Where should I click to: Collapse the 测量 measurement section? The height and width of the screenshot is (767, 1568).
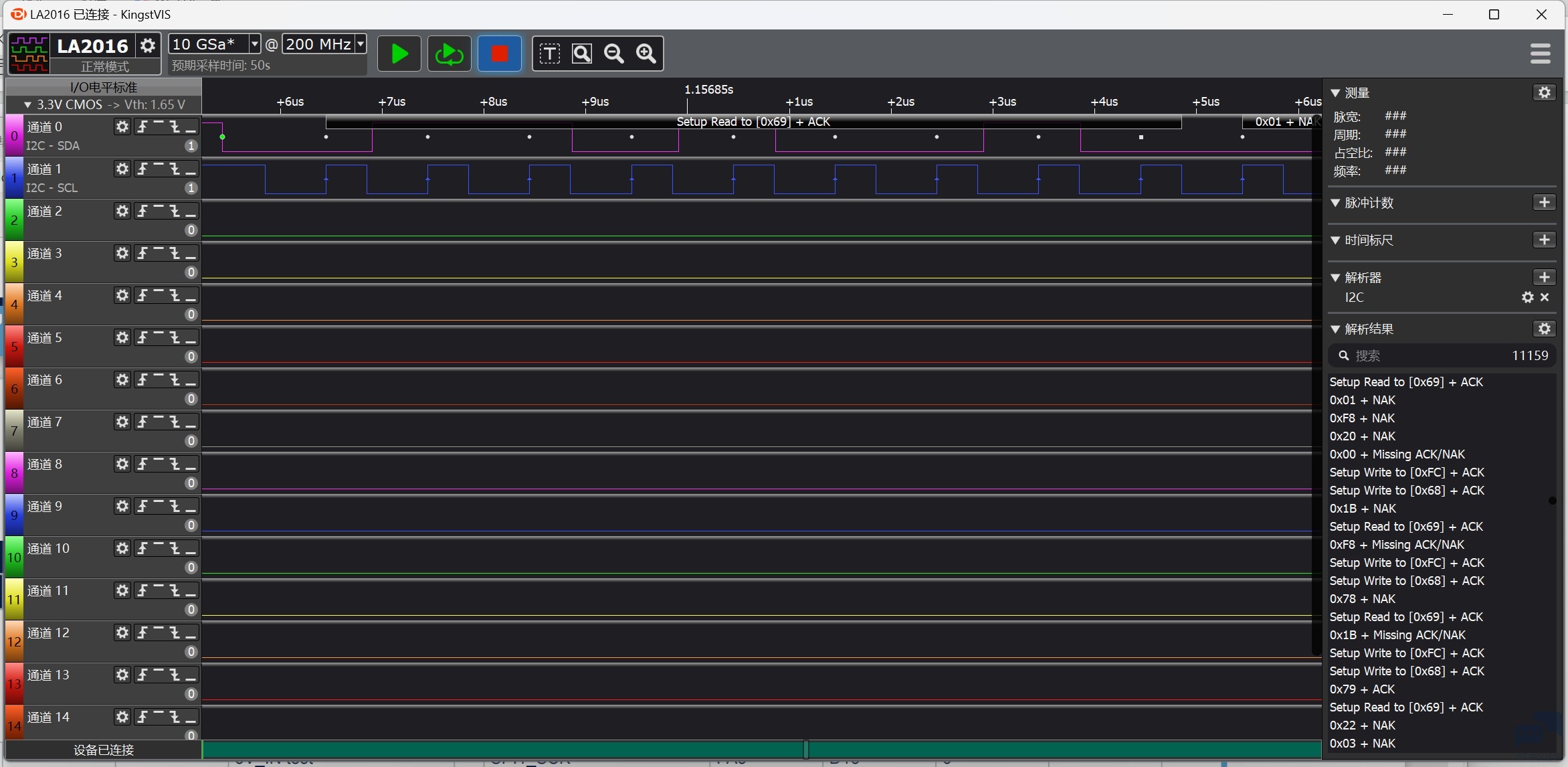[x=1335, y=93]
